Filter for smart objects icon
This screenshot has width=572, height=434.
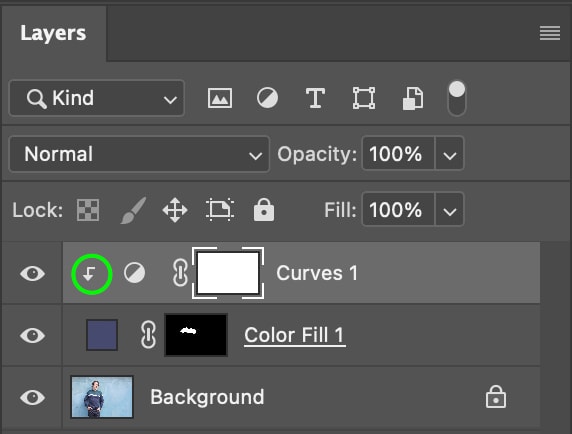point(413,98)
